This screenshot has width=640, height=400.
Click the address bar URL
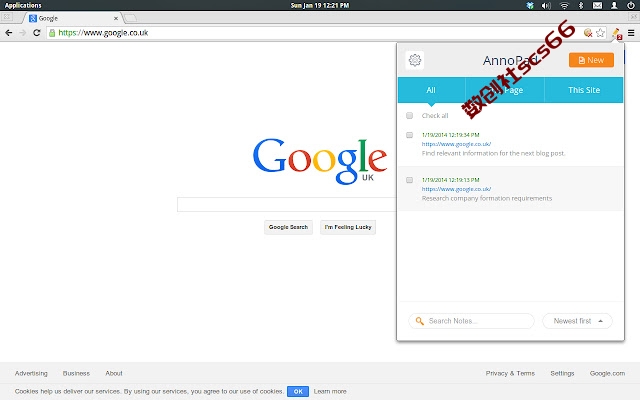103,33
